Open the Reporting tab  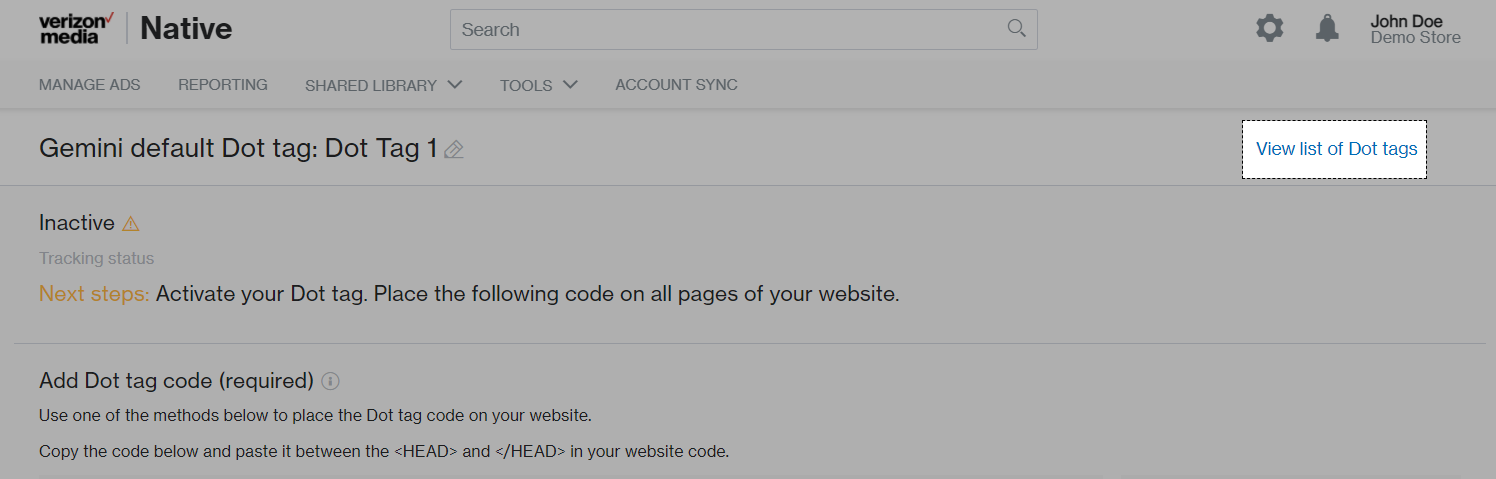pos(223,85)
